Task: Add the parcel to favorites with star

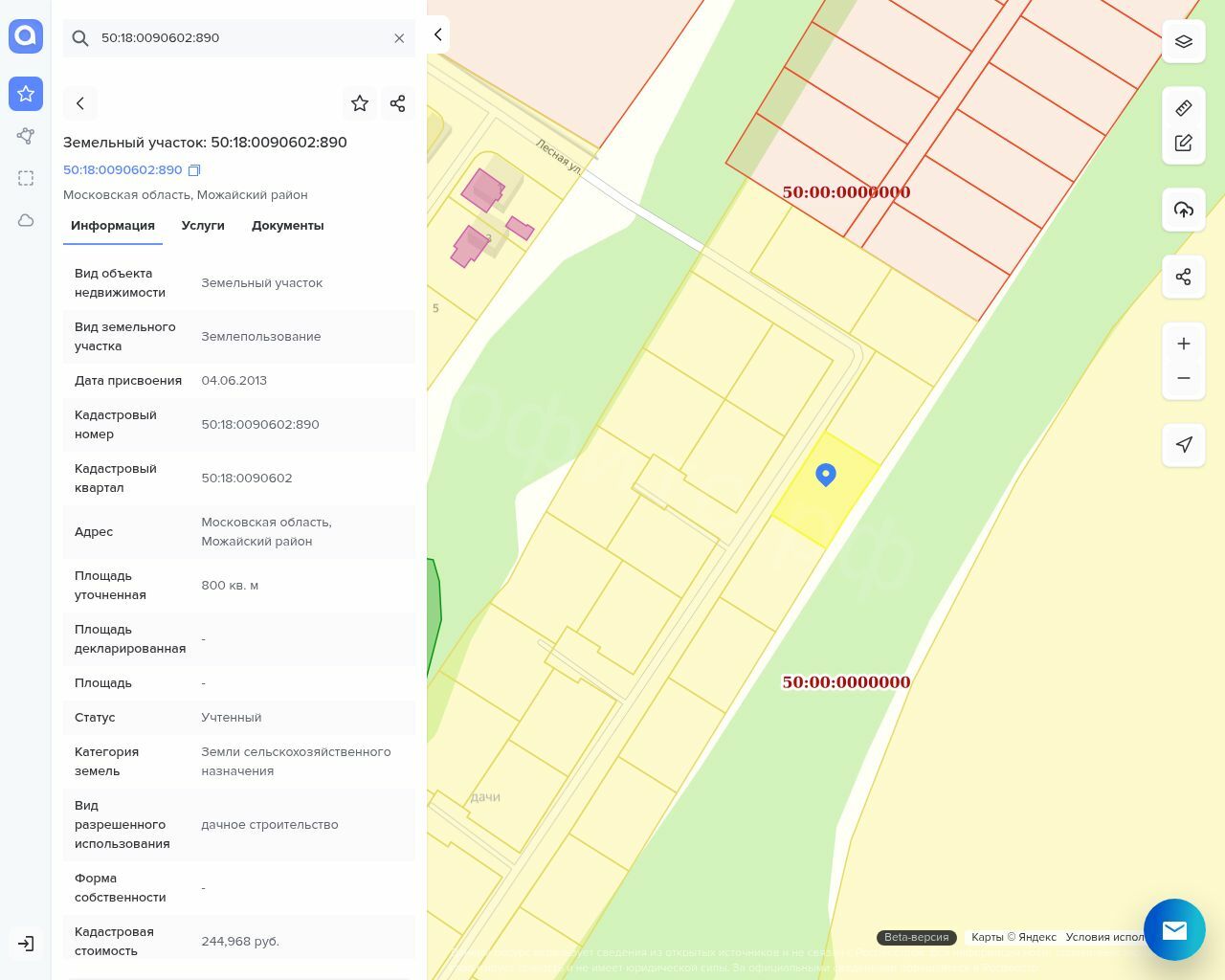Action: [x=360, y=103]
